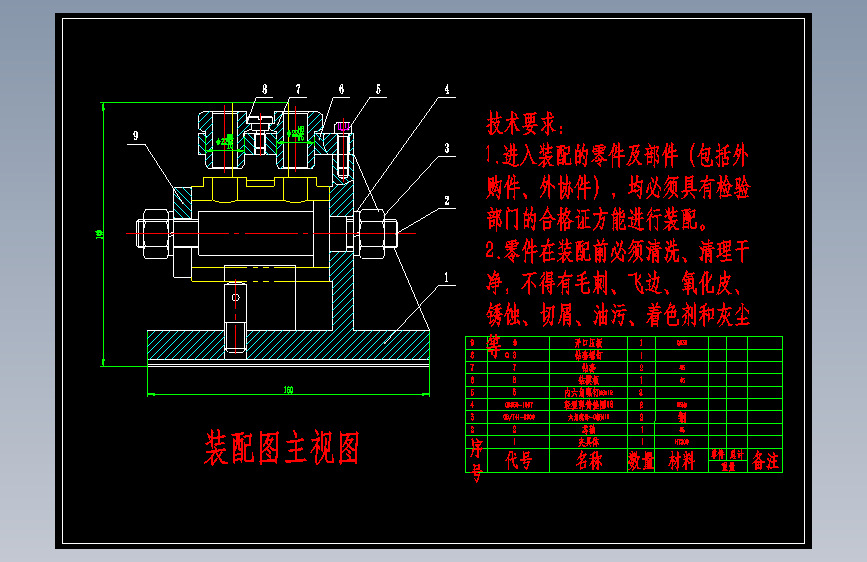Screen dimensions: 867x562
Task: Click the 夹具体 part name cell
Action: (589, 442)
